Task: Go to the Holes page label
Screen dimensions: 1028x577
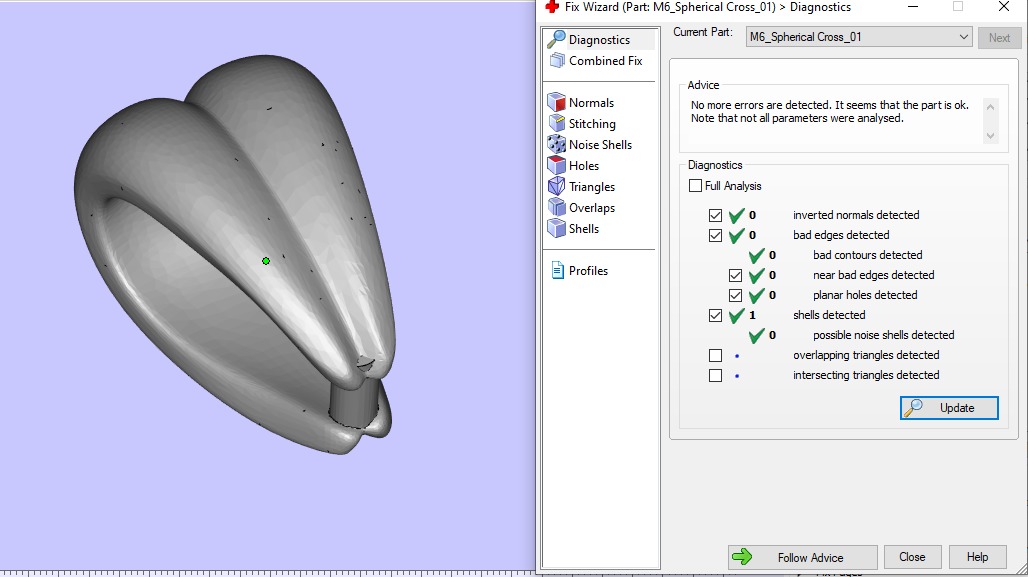Action: coord(583,165)
